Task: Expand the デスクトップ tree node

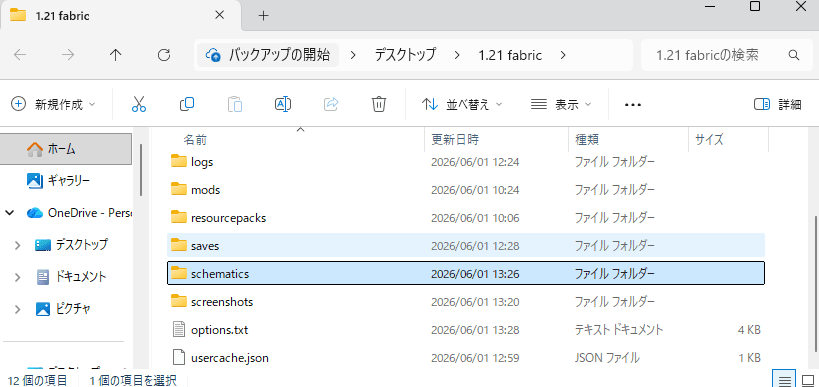Action: click(17, 245)
